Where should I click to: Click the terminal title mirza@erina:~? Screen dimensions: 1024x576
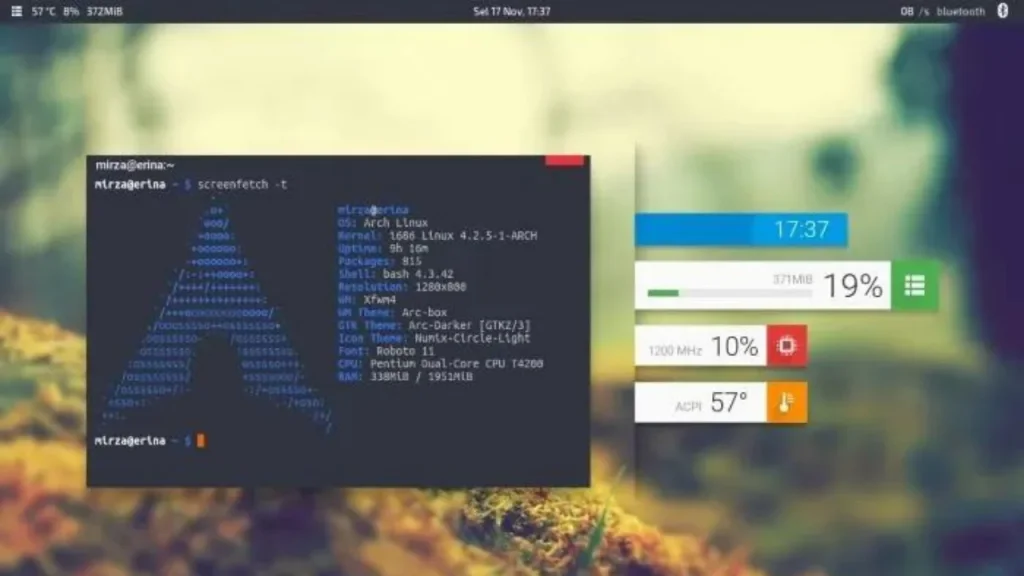click(135, 165)
